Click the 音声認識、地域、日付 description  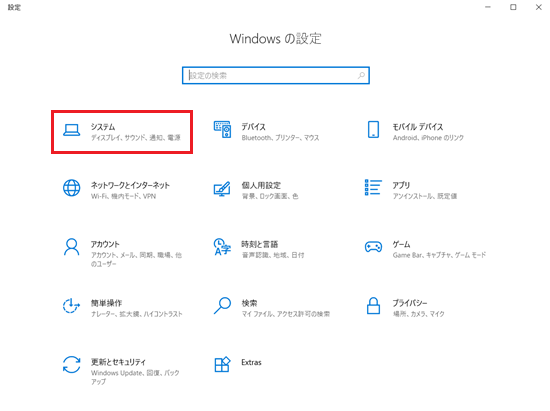point(273,255)
